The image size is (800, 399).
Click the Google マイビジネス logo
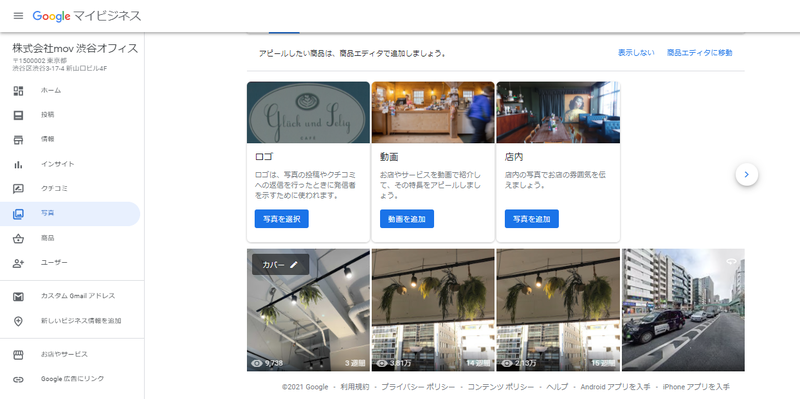(87, 16)
